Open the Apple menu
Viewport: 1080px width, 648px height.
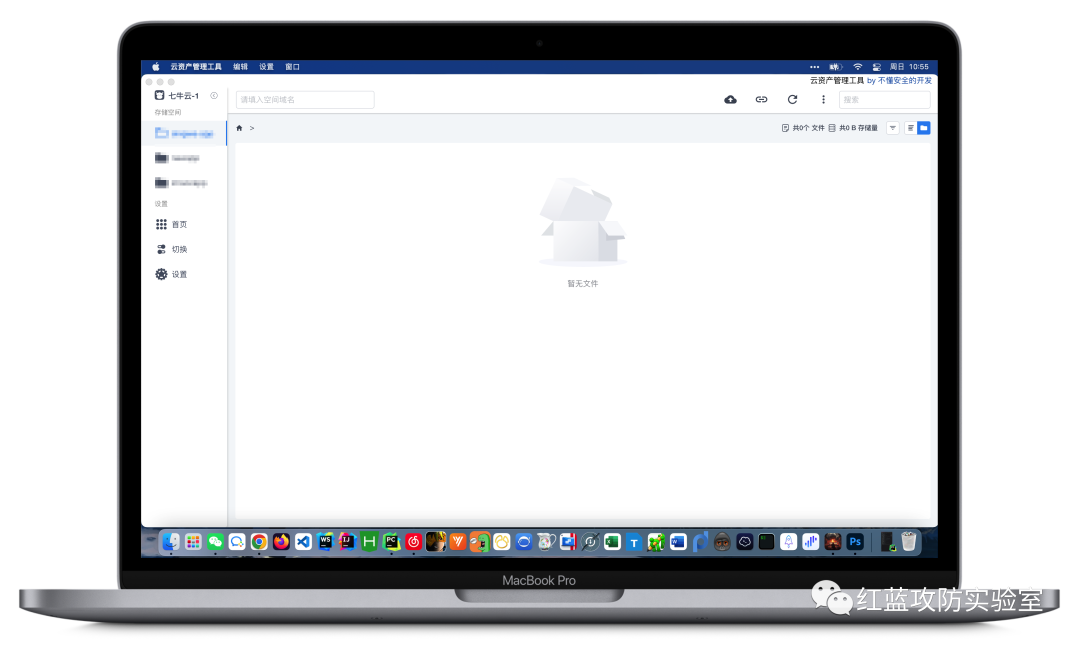pyautogui.click(x=156, y=67)
